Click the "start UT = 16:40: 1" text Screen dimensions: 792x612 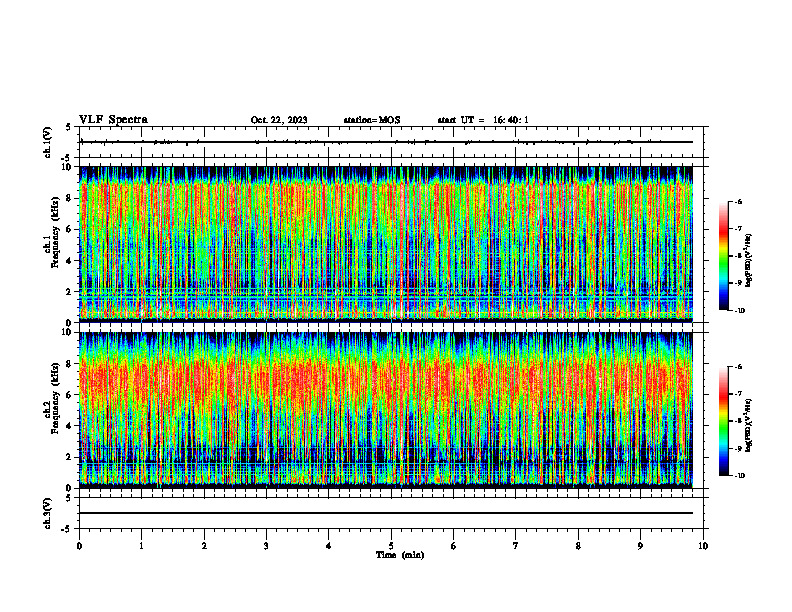[483, 120]
